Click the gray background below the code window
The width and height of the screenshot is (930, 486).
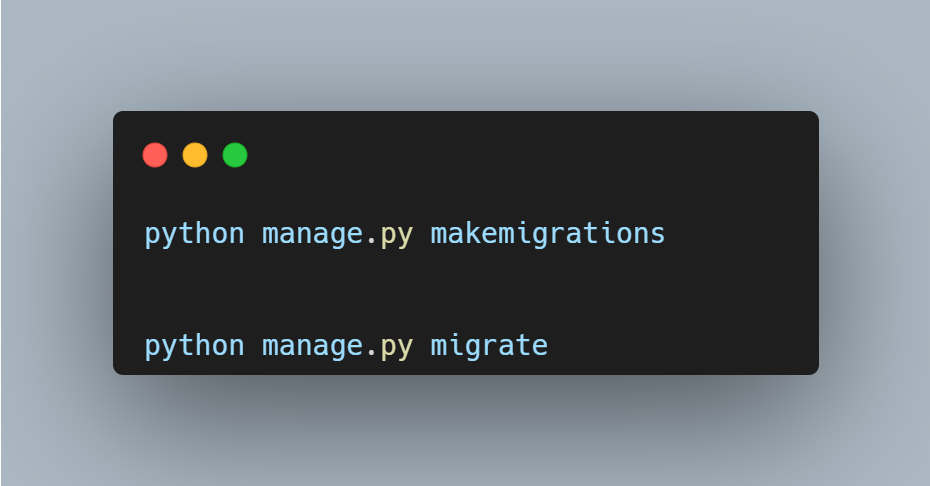coord(465,430)
